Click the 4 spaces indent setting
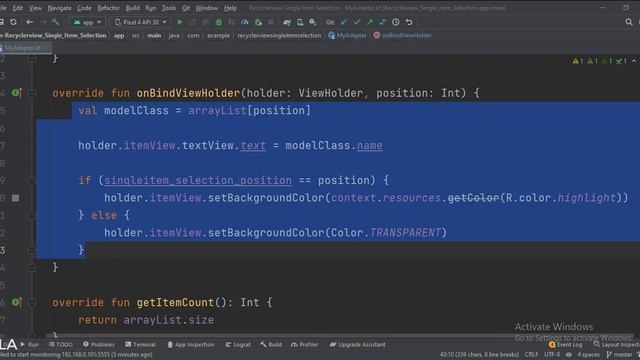Viewport: 640px width, 360px height. coord(588,354)
